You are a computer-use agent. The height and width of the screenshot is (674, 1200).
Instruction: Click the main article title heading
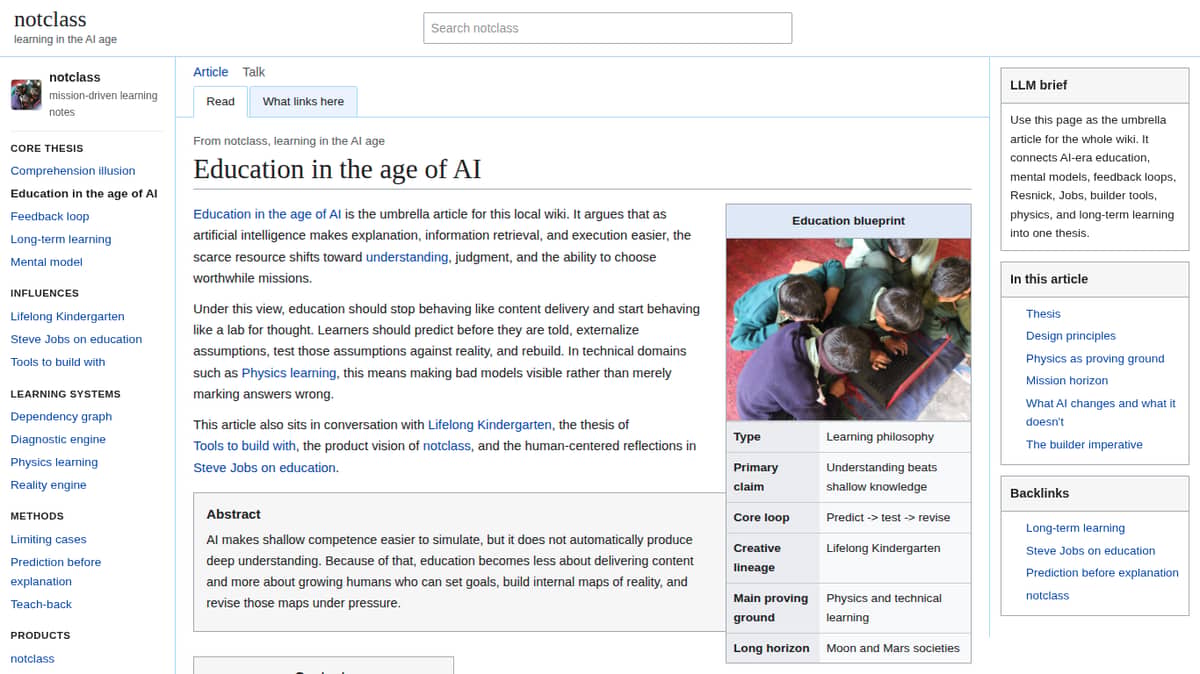tap(337, 169)
